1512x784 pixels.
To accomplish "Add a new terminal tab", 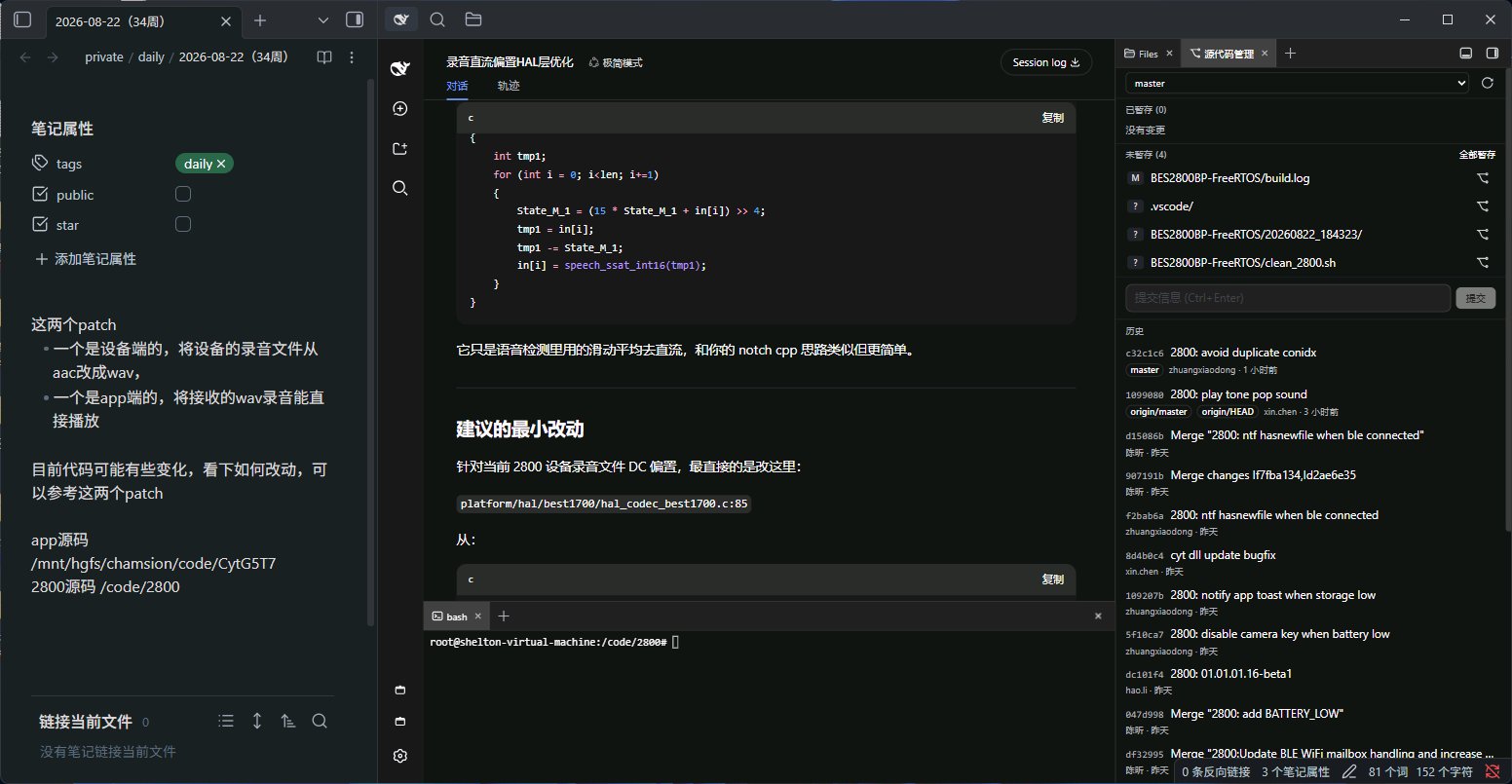I will tap(504, 616).
